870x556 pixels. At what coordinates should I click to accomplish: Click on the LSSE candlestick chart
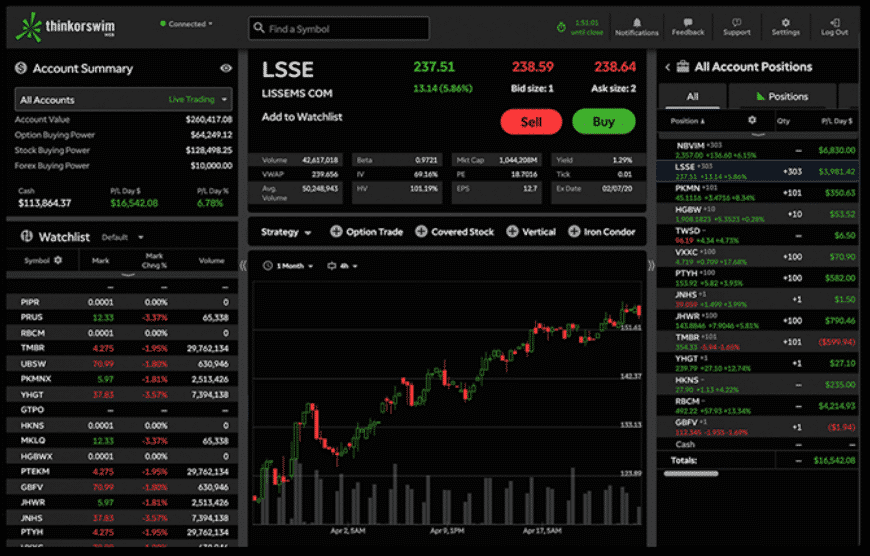[x=447, y=402]
